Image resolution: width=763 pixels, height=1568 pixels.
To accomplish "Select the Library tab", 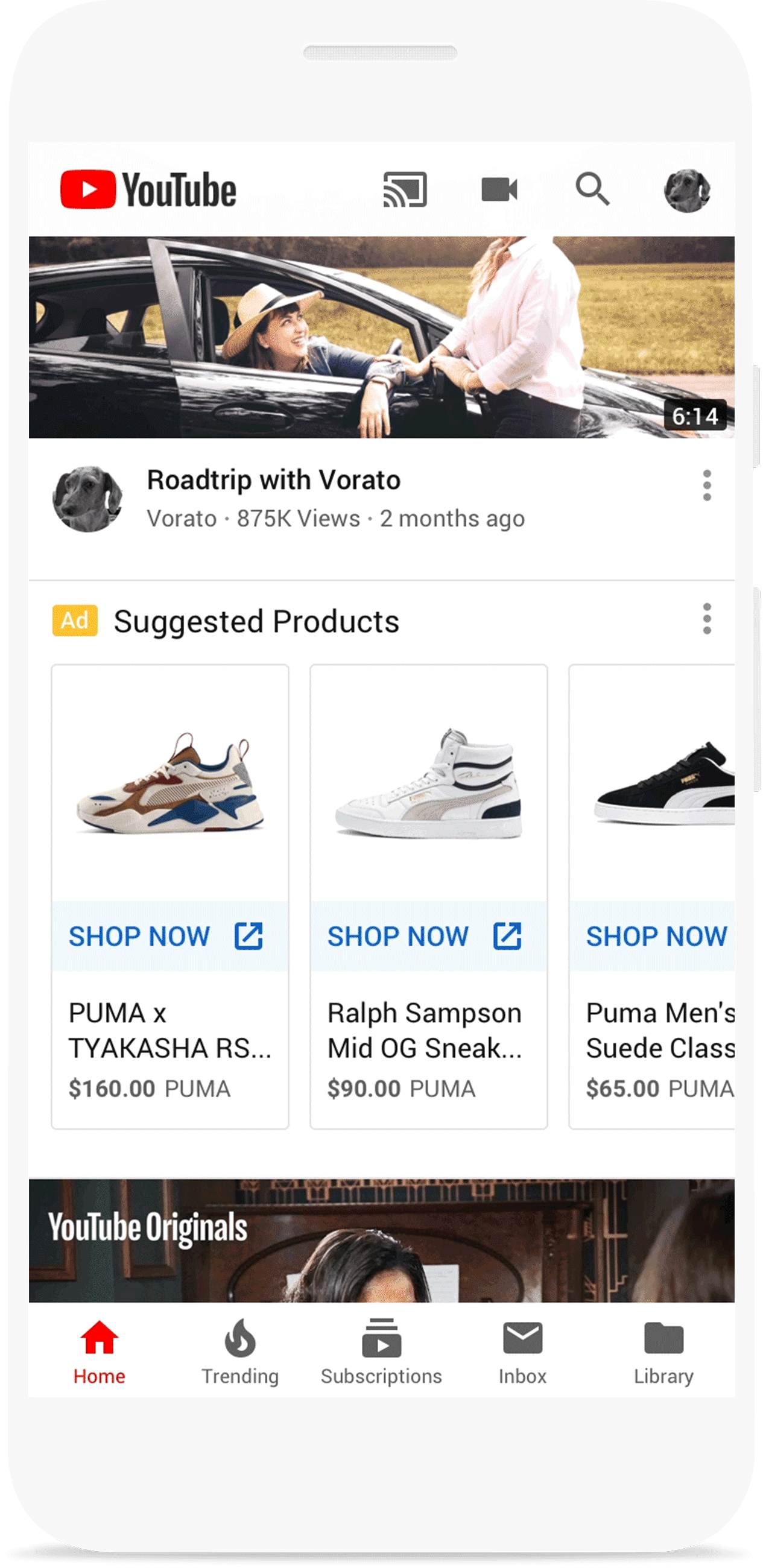I will 663,1353.
